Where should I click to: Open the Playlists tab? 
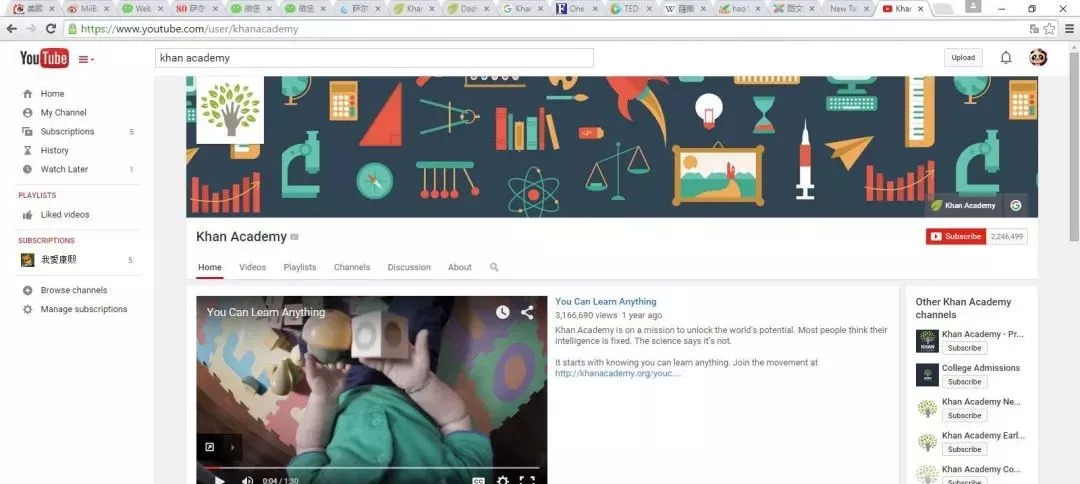click(300, 267)
